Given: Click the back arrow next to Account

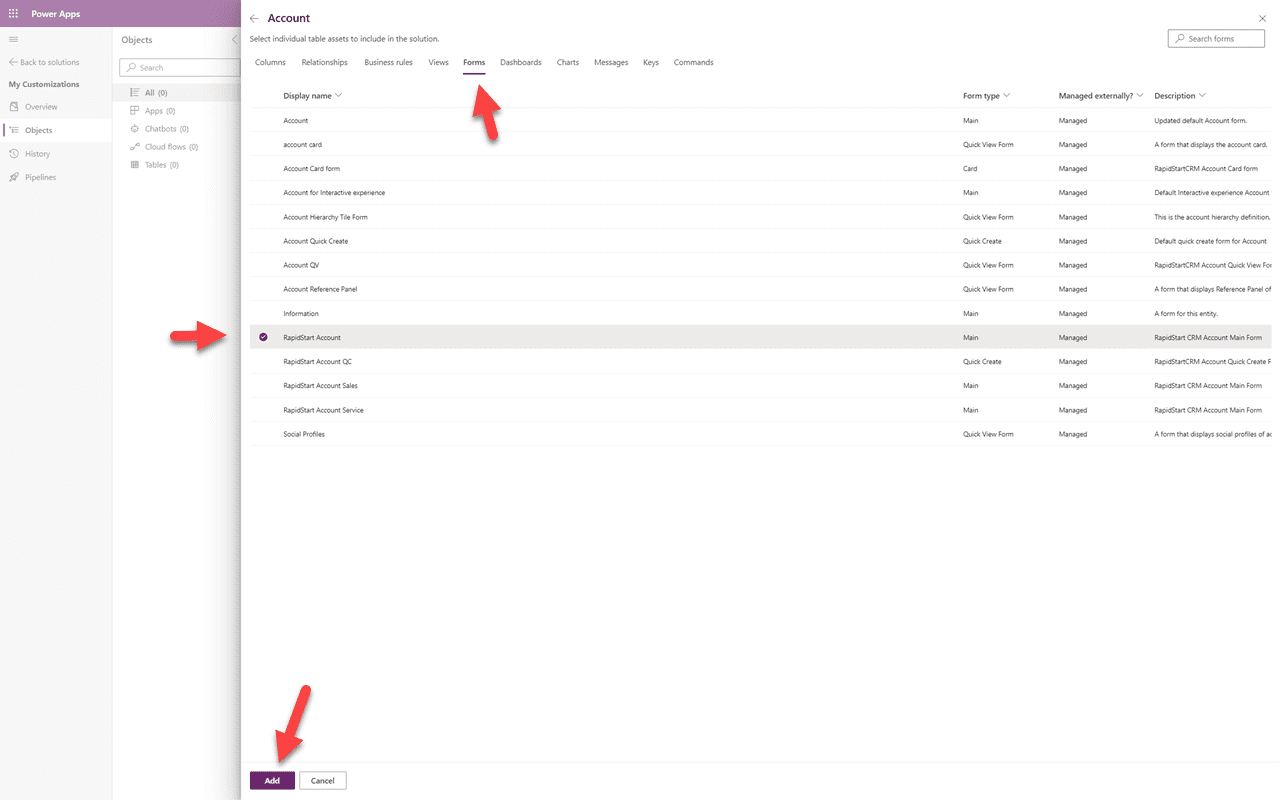Looking at the screenshot, I should tap(255, 17).
